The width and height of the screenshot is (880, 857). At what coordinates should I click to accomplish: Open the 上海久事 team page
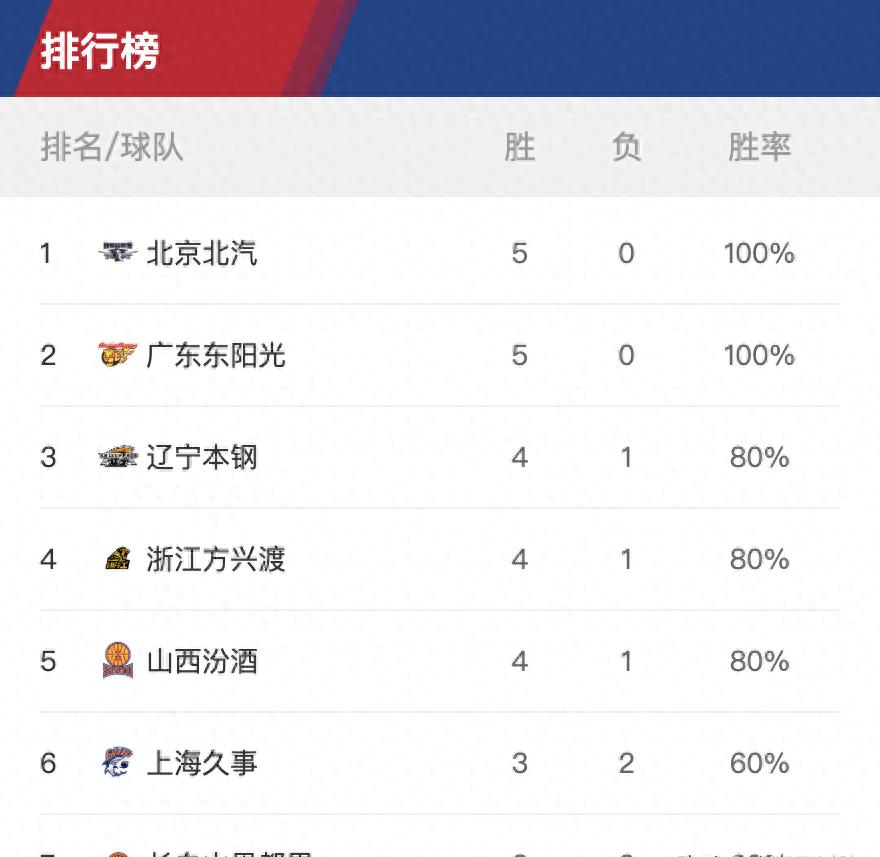pyautogui.click(x=202, y=763)
